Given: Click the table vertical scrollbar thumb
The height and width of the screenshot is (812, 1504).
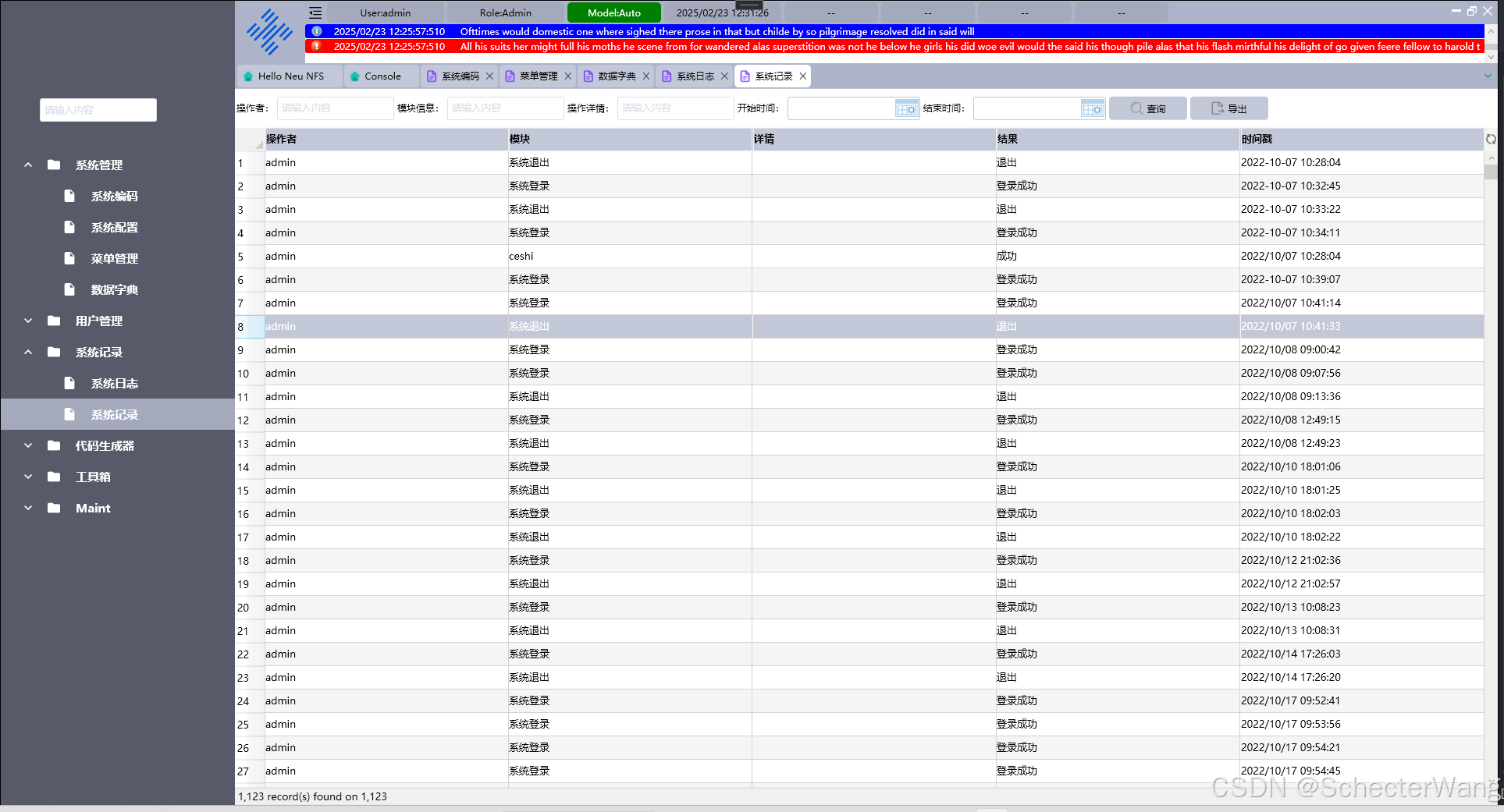Looking at the screenshot, I should [x=1491, y=172].
